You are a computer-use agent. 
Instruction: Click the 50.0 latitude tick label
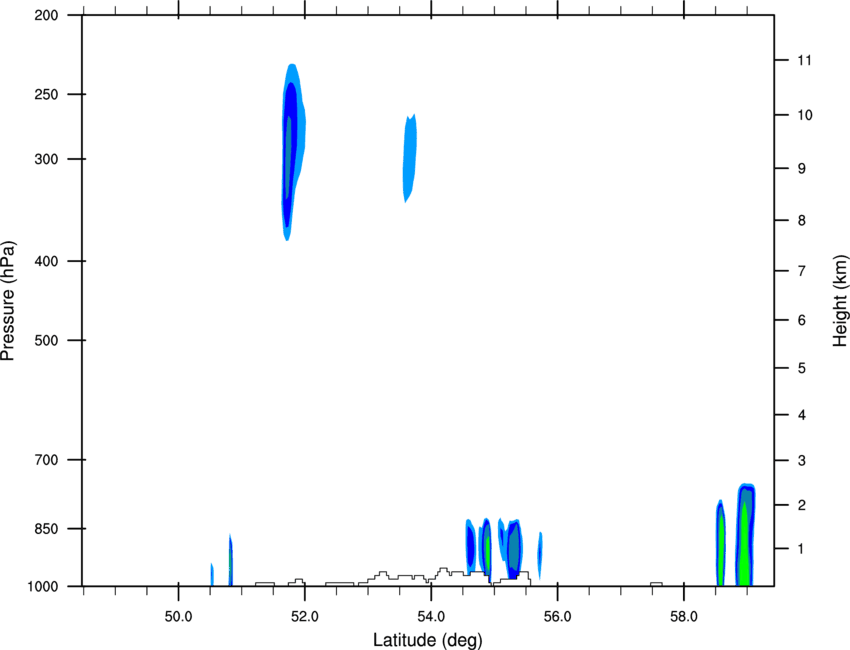click(178, 617)
